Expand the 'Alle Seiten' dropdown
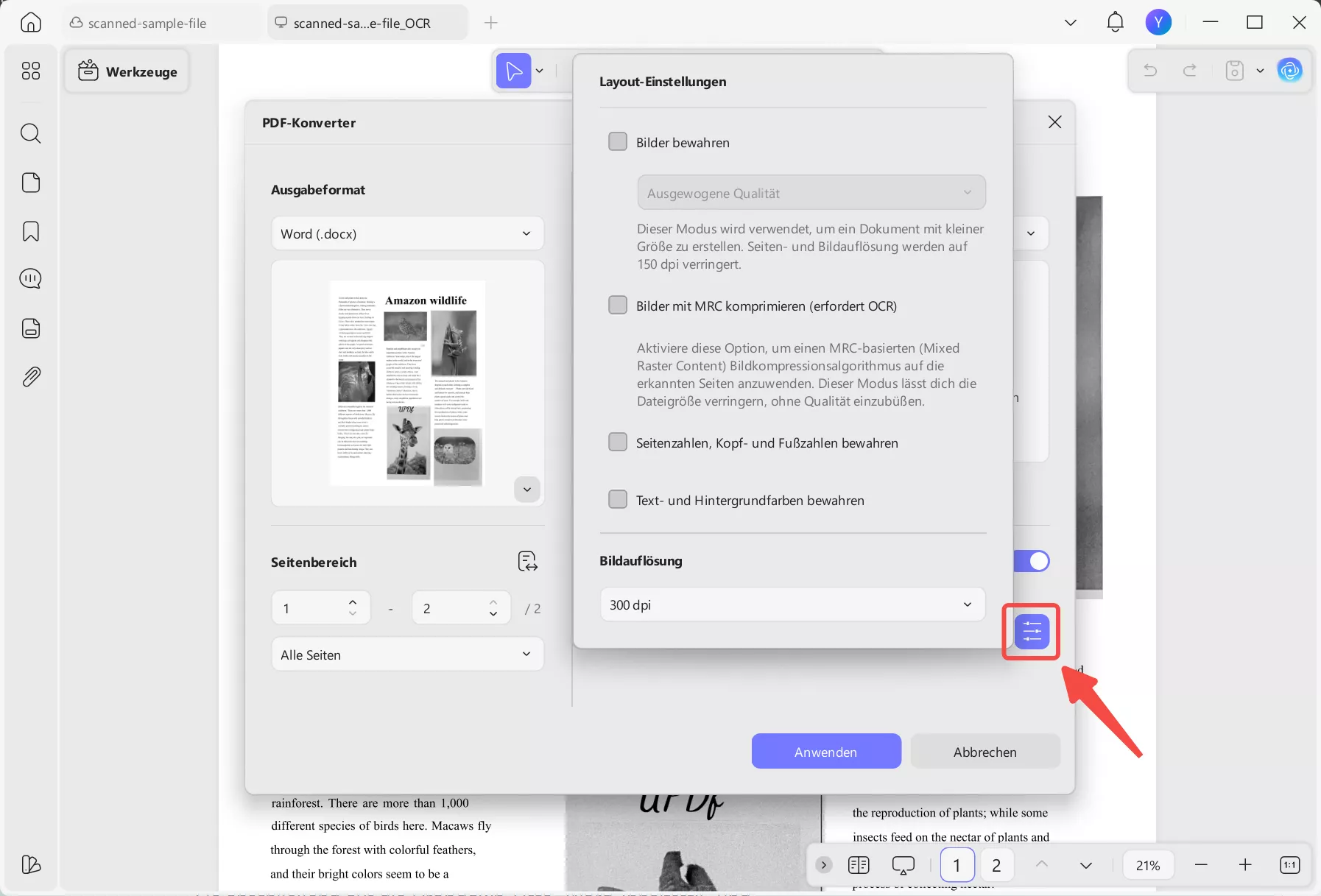This screenshot has height=896, width=1321. (407, 654)
